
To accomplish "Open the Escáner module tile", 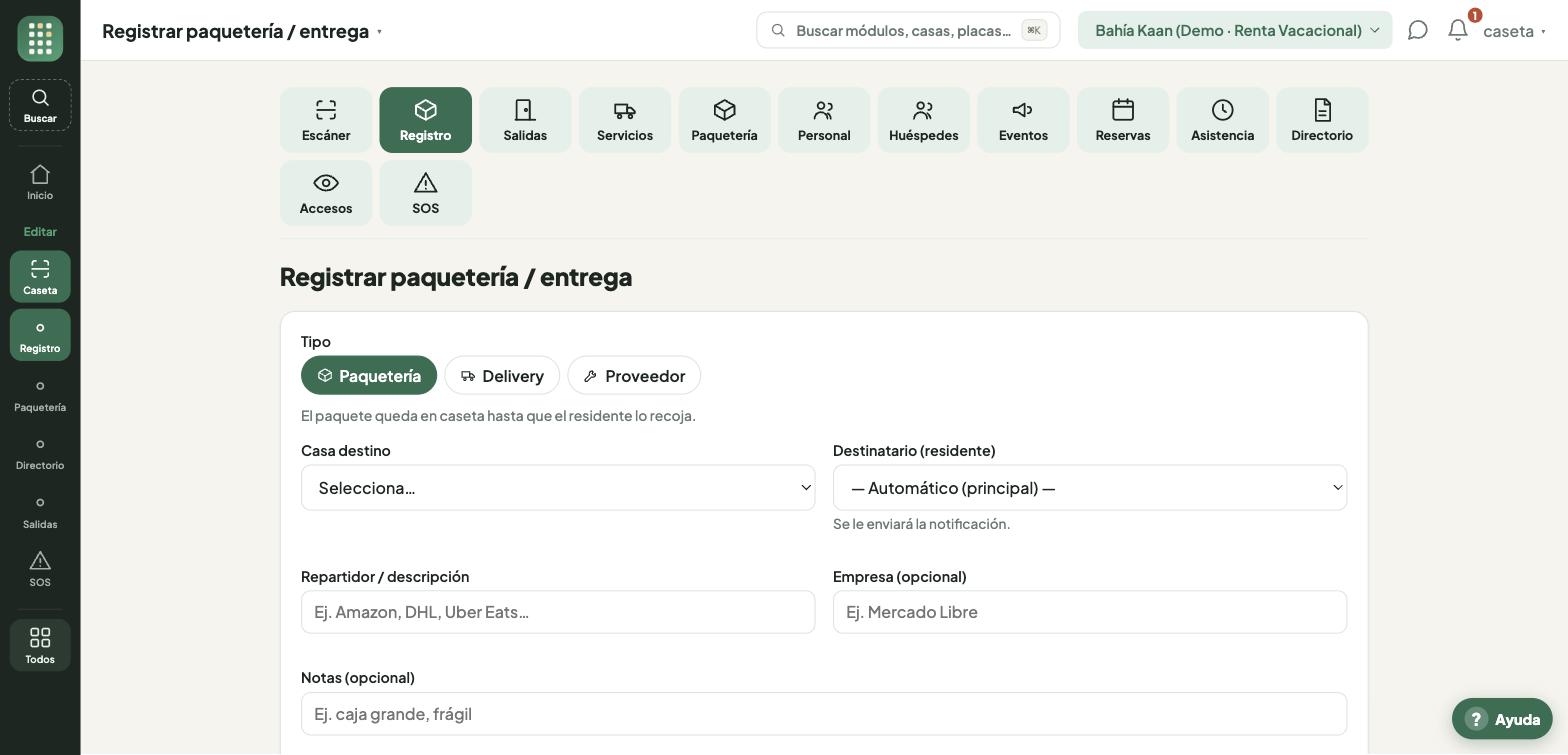I will 326,120.
